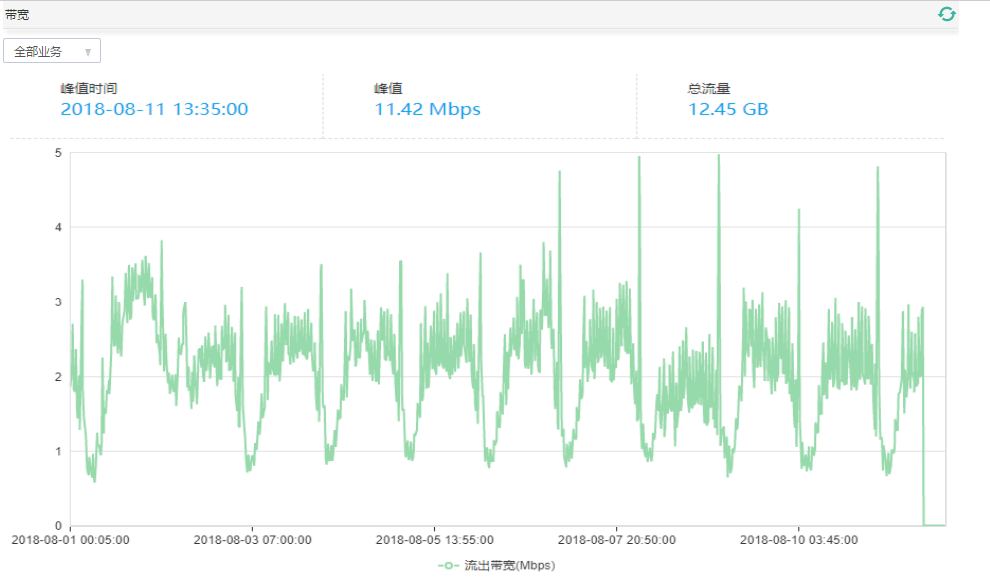The width and height of the screenshot is (990, 581).
Task: Click x-axis label 2018-08-07 20:50:00
Action: [617, 540]
